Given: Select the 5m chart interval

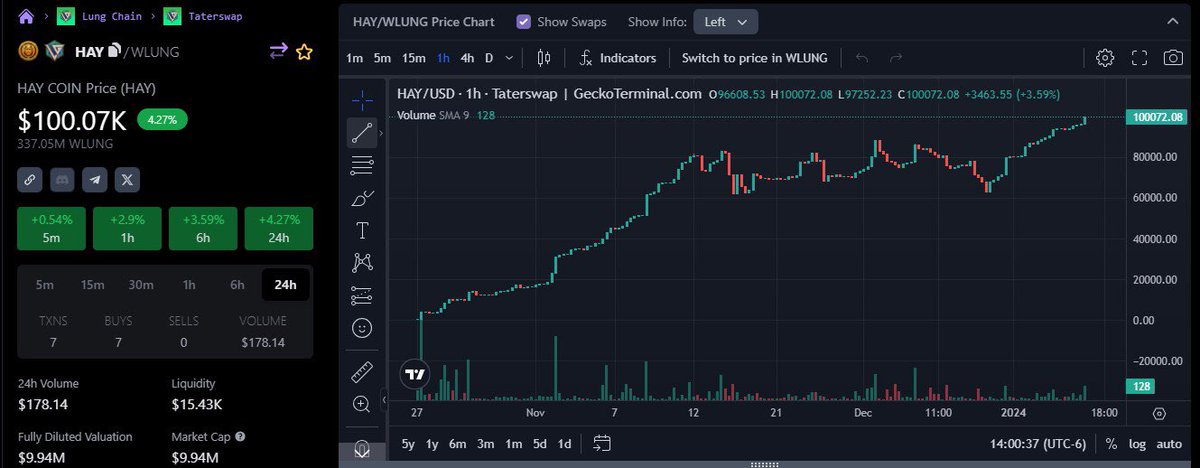Looking at the screenshot, I should tap(383, 58).
